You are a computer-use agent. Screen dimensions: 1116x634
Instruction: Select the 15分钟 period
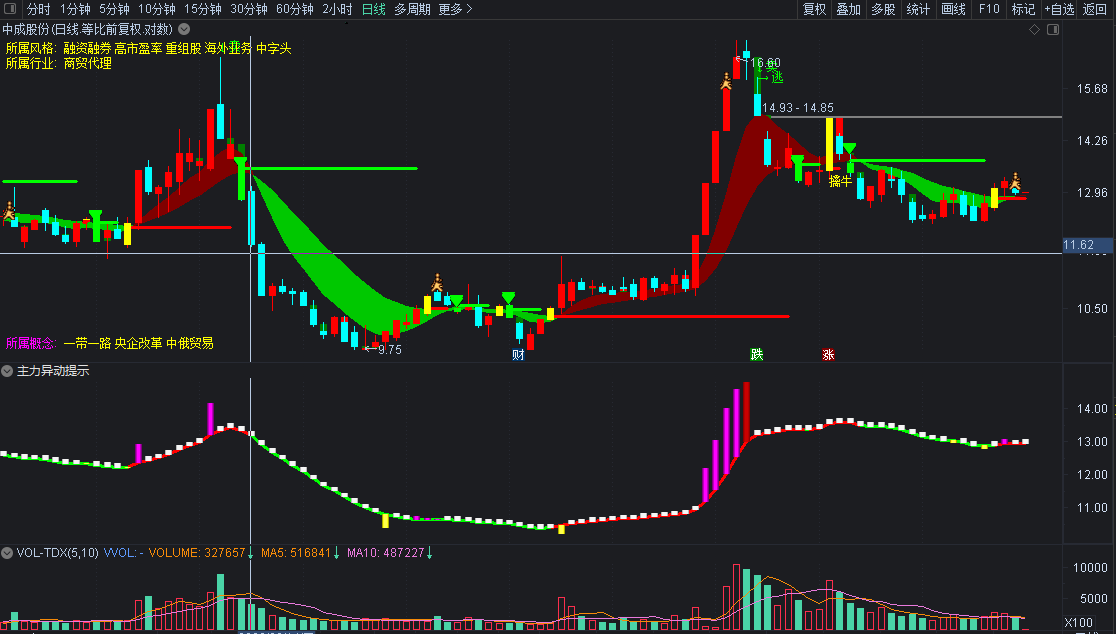(203, 9)
